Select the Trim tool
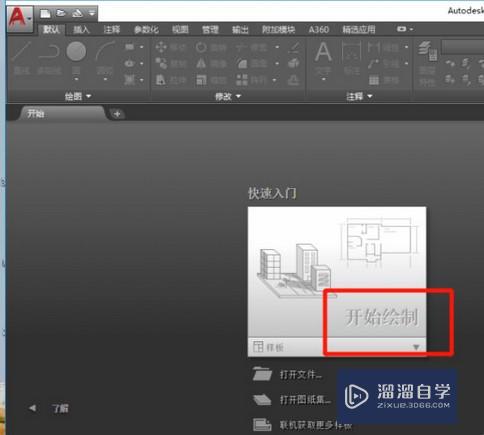 [252, 47]
